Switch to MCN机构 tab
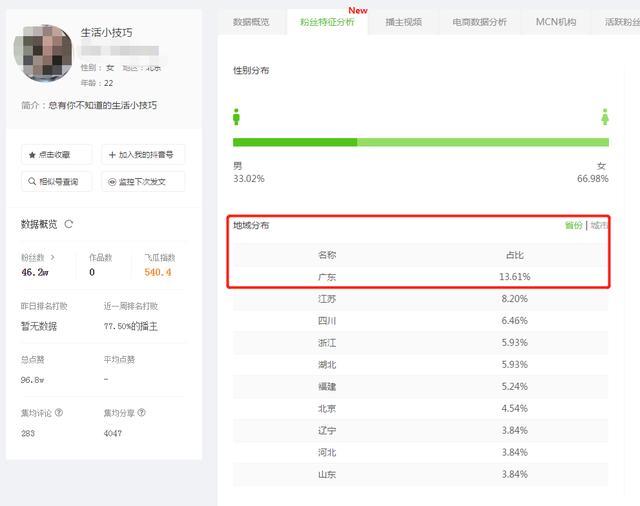 pos(556,22)
